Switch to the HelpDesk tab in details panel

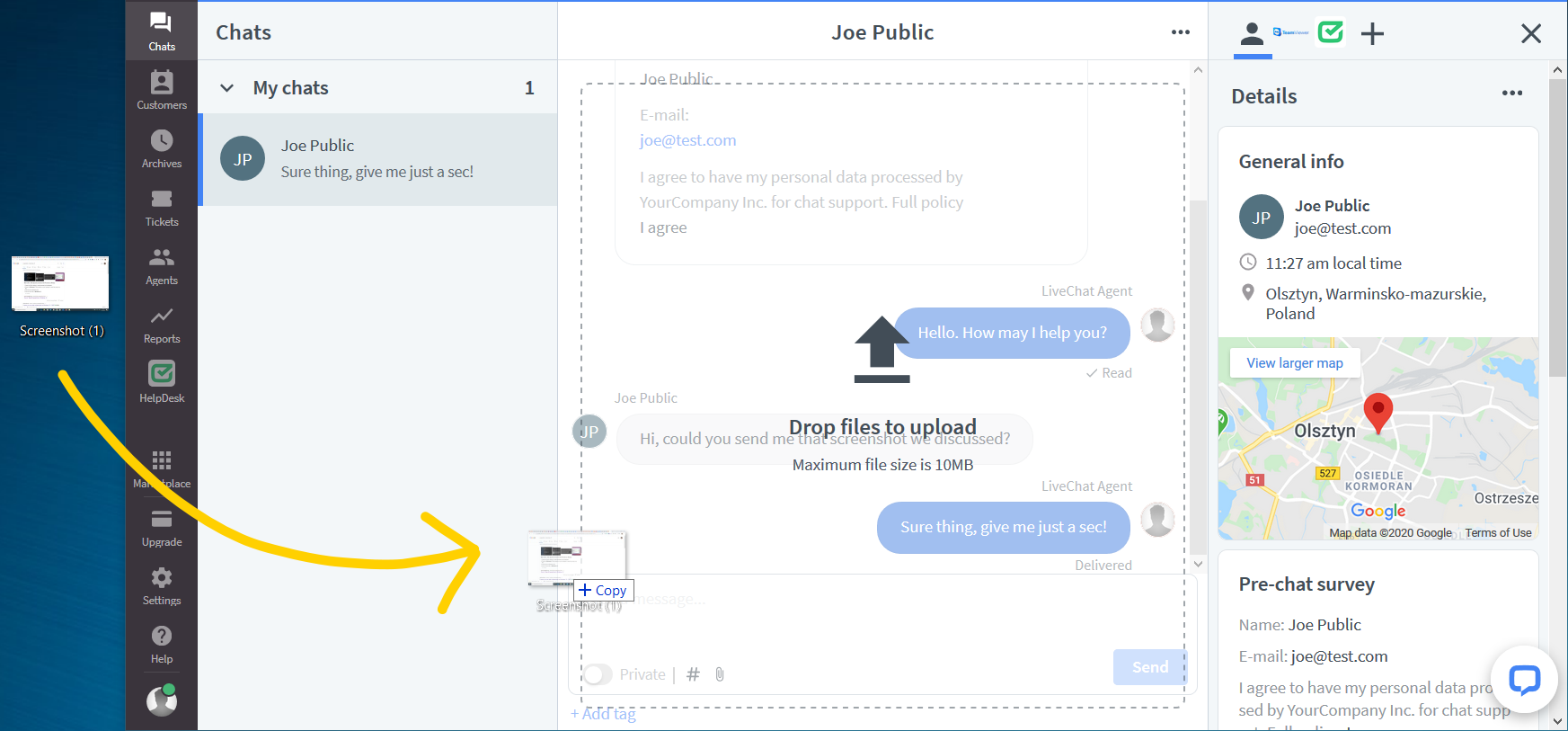pos(1330,33)
